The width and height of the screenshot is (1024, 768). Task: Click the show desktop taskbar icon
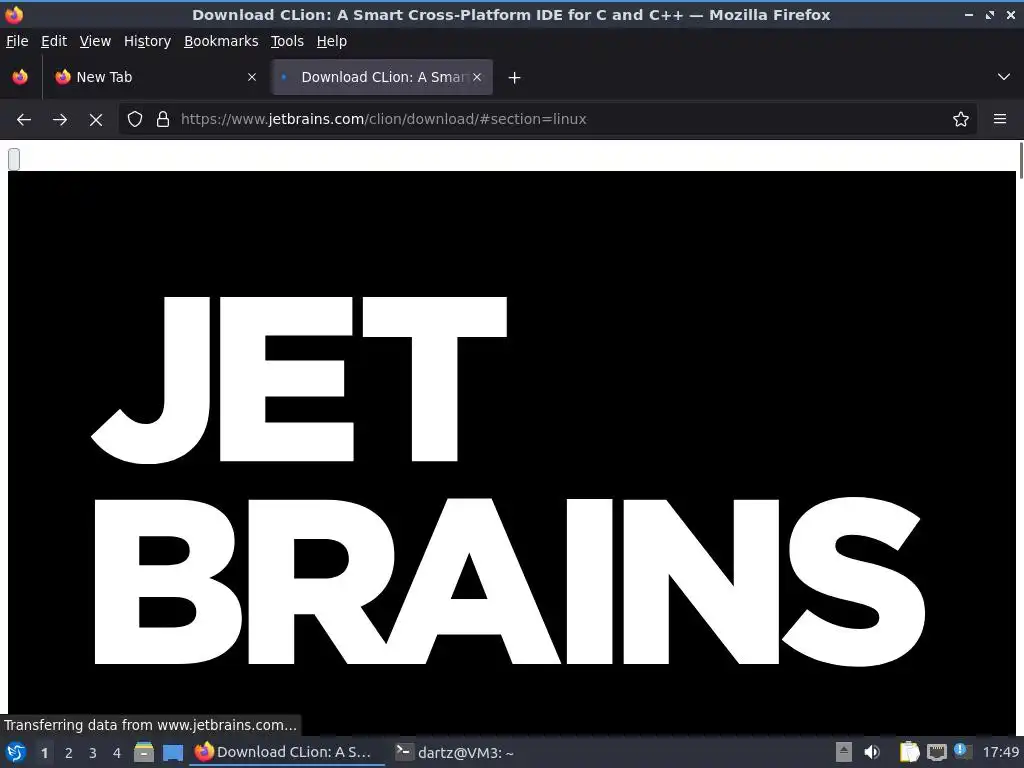(x=173, y=752)
